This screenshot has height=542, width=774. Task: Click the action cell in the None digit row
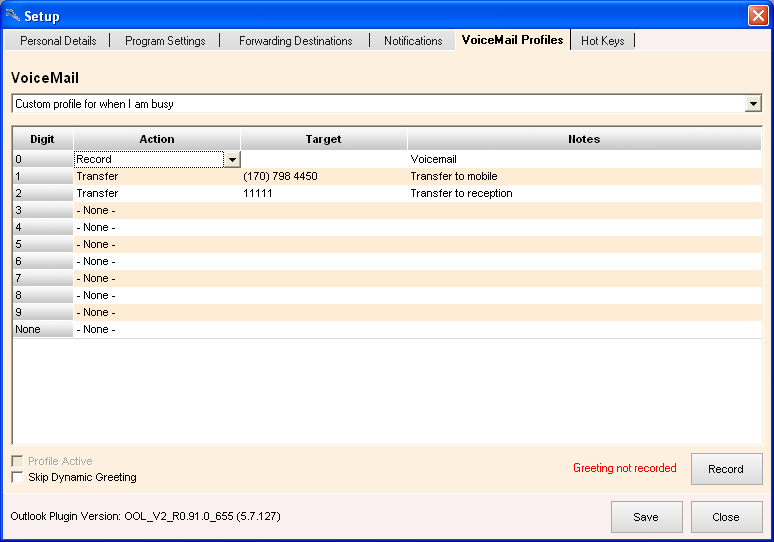(x=157, y=329)
